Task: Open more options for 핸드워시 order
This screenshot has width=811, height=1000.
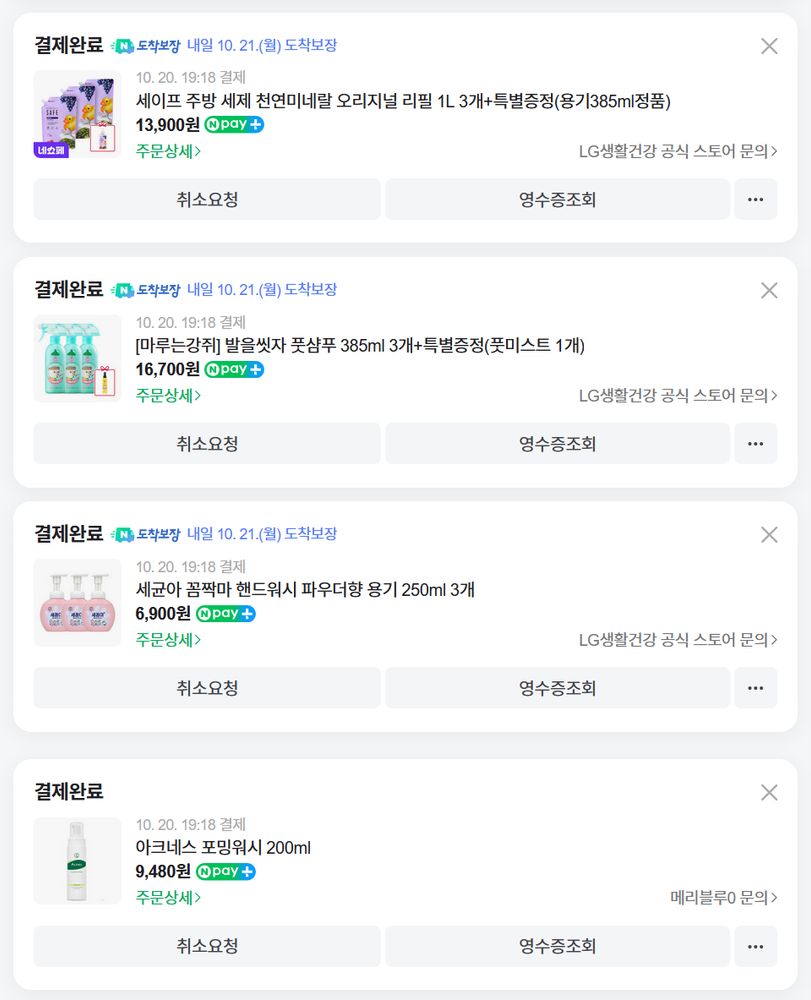Action: [x=755, y=688]
